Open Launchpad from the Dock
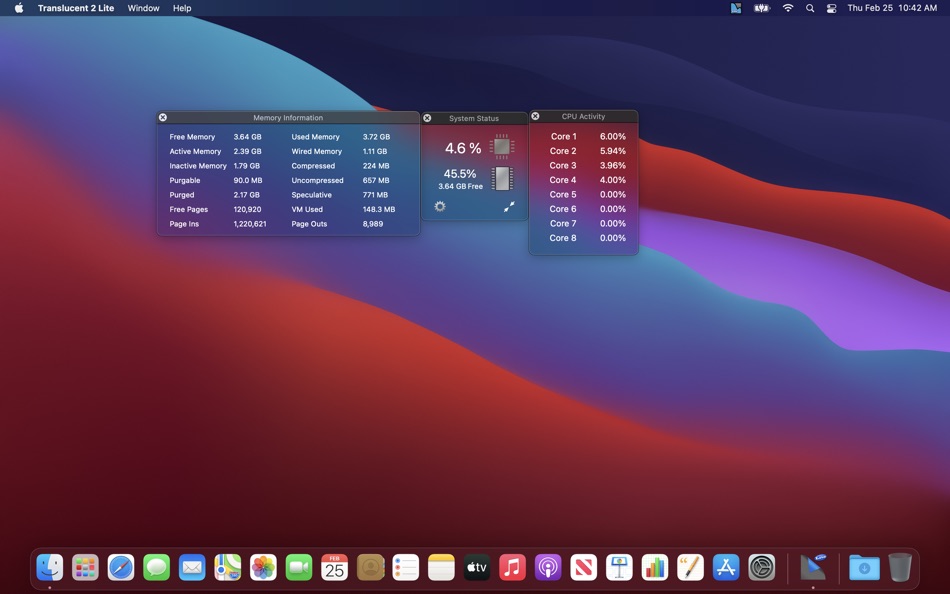The image size is (950, 594). tap(85, 568)
